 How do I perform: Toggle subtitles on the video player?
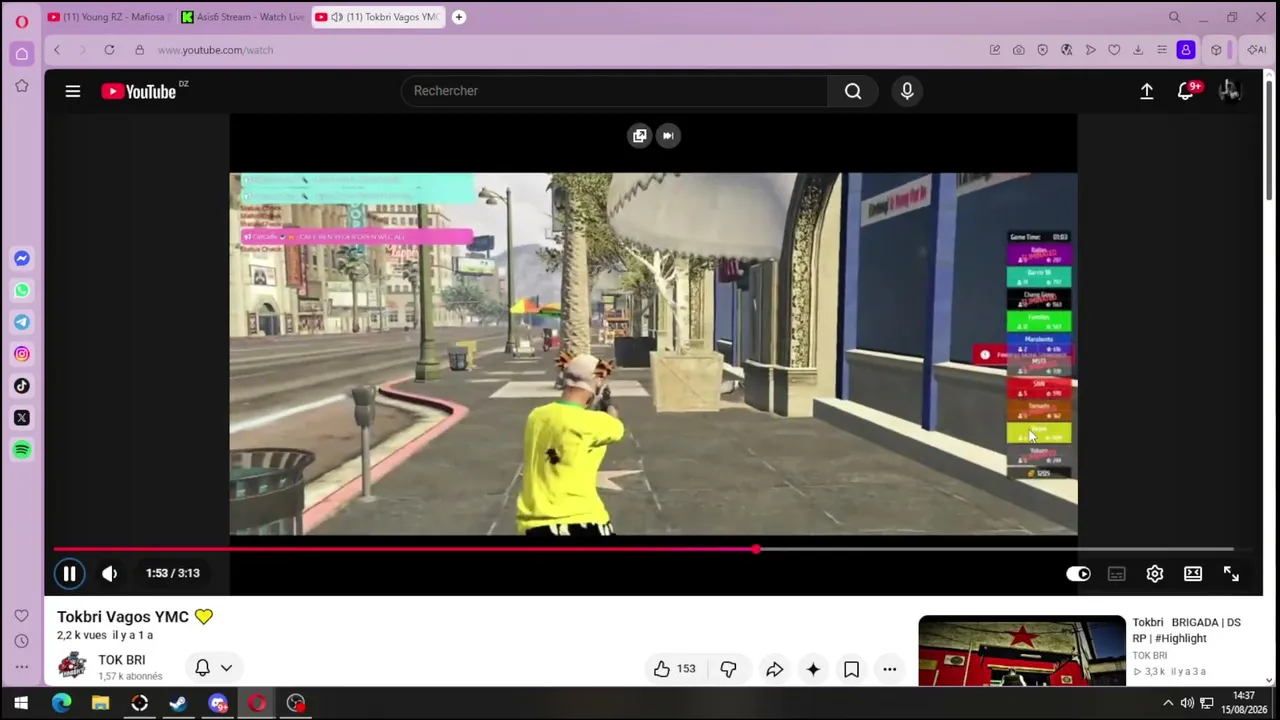tap(1116, 573)
